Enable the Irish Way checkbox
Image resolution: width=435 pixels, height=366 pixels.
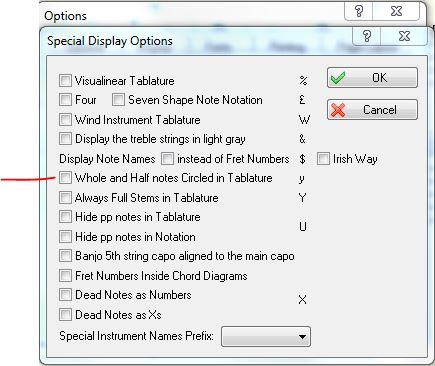click(323, 159)
